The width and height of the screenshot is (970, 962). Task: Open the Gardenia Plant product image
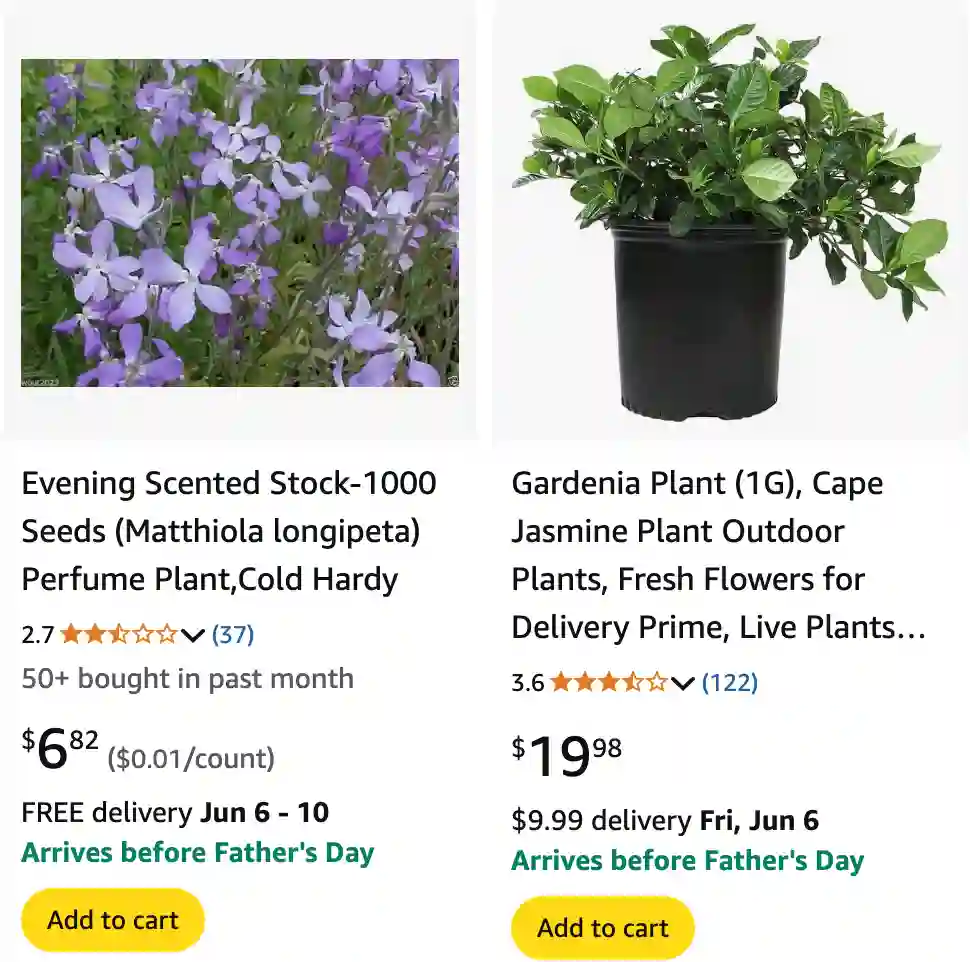click(x=730, y=223)
